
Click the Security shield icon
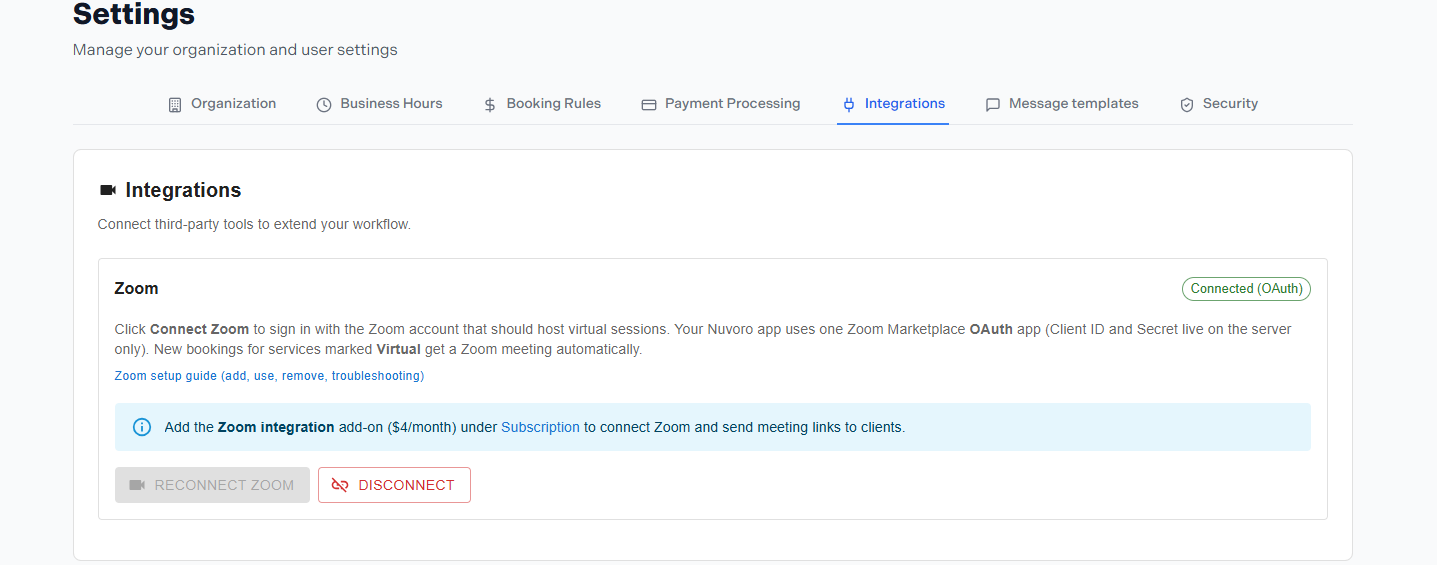tap(1187, 105)
